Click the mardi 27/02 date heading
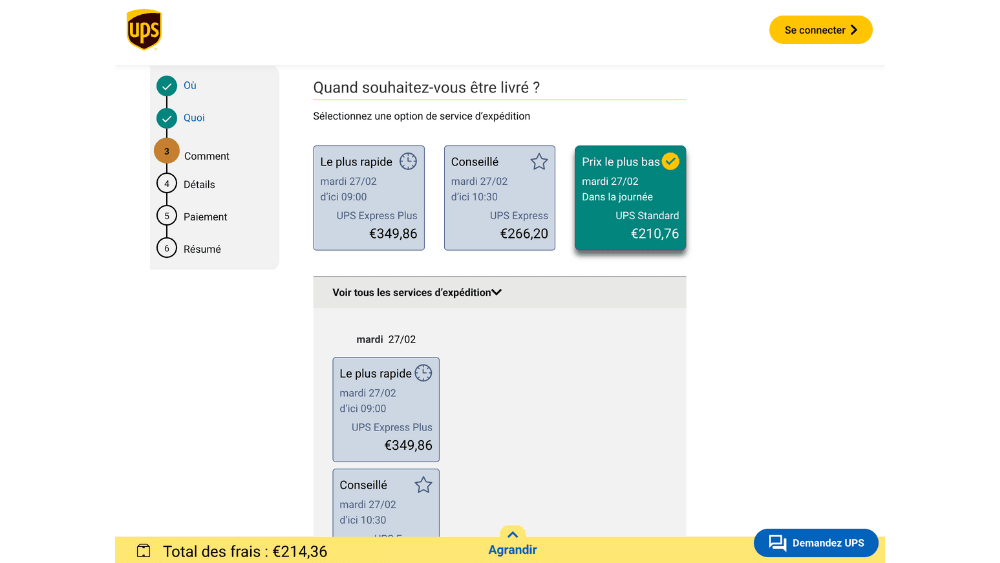1000x563 pixels. [x=386, y=339]
